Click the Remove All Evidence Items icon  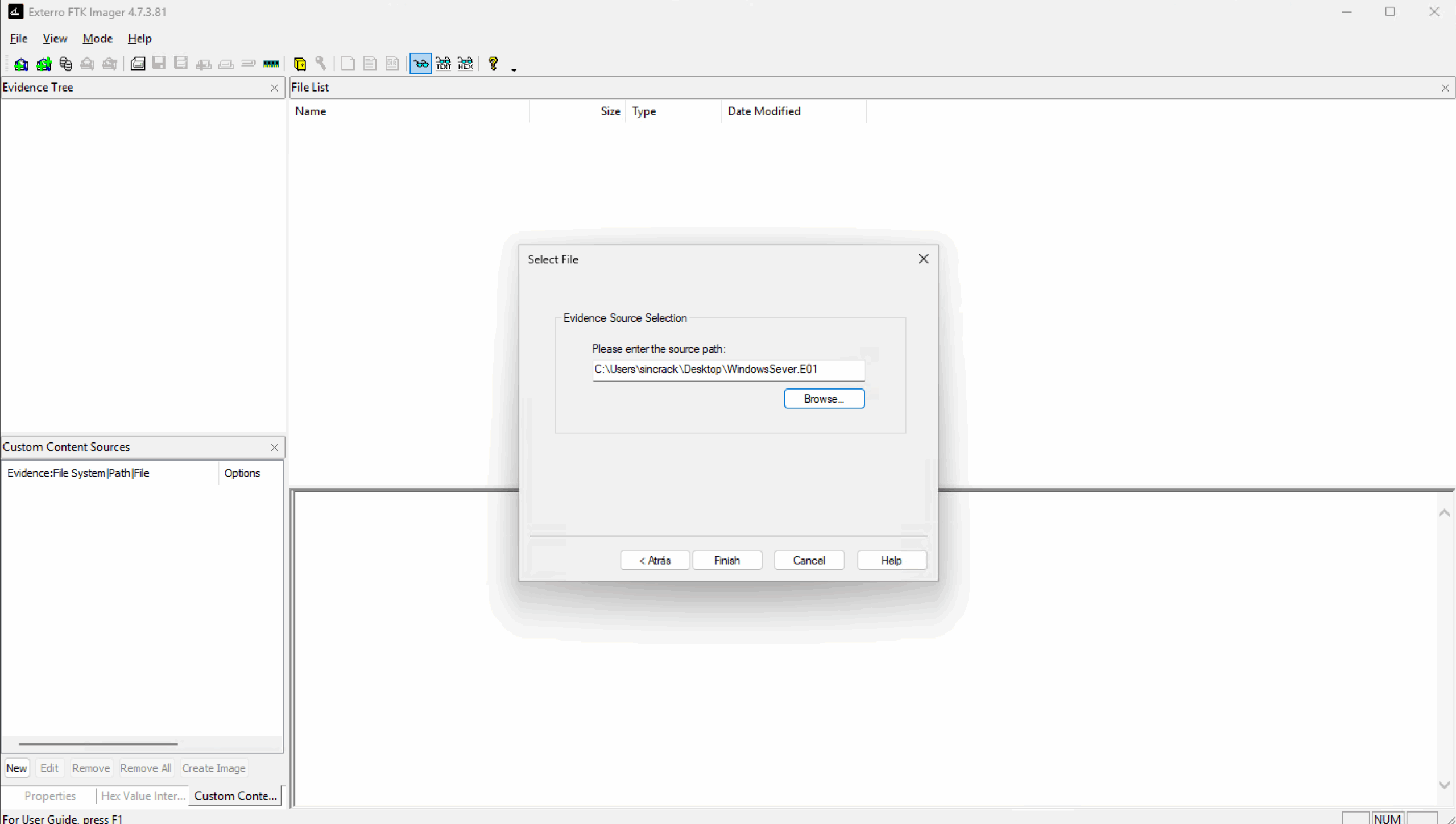click(110, 64)
